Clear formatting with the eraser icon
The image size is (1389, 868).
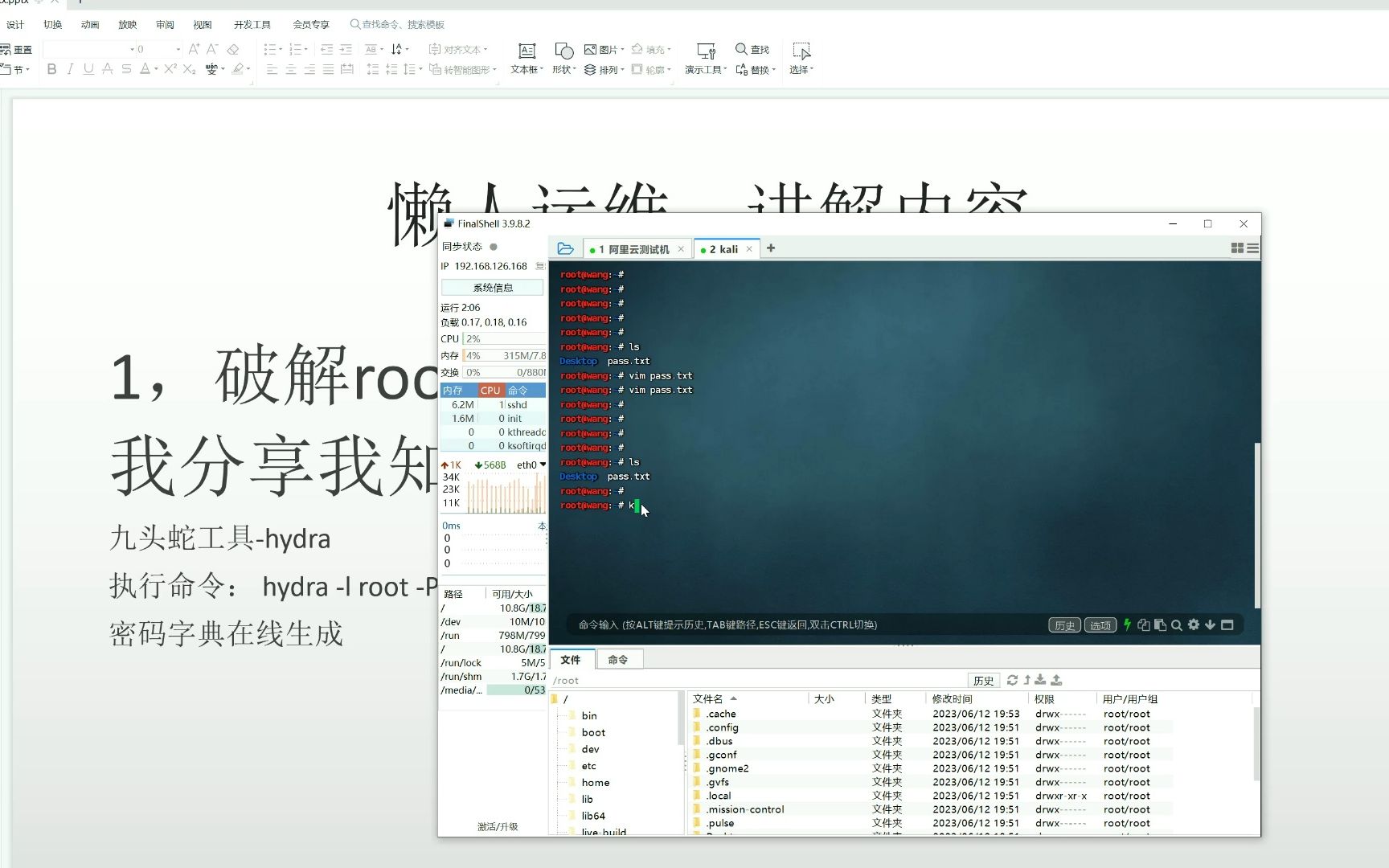point(233,49)
